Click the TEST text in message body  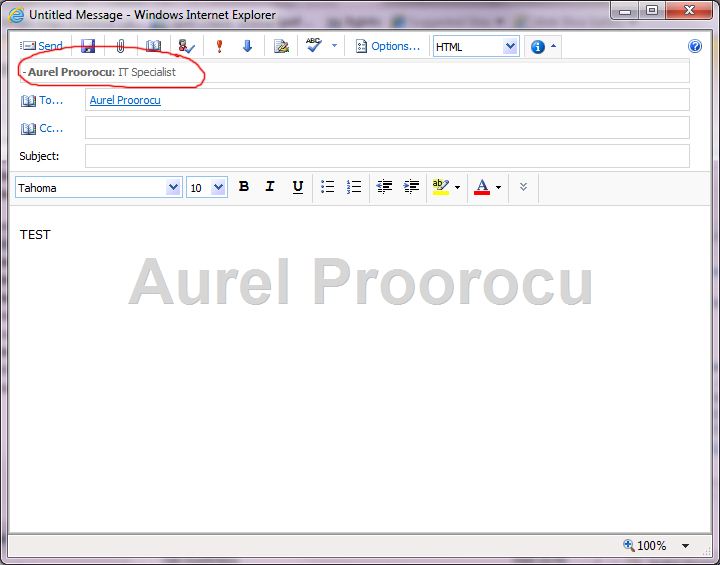[35, 235]
